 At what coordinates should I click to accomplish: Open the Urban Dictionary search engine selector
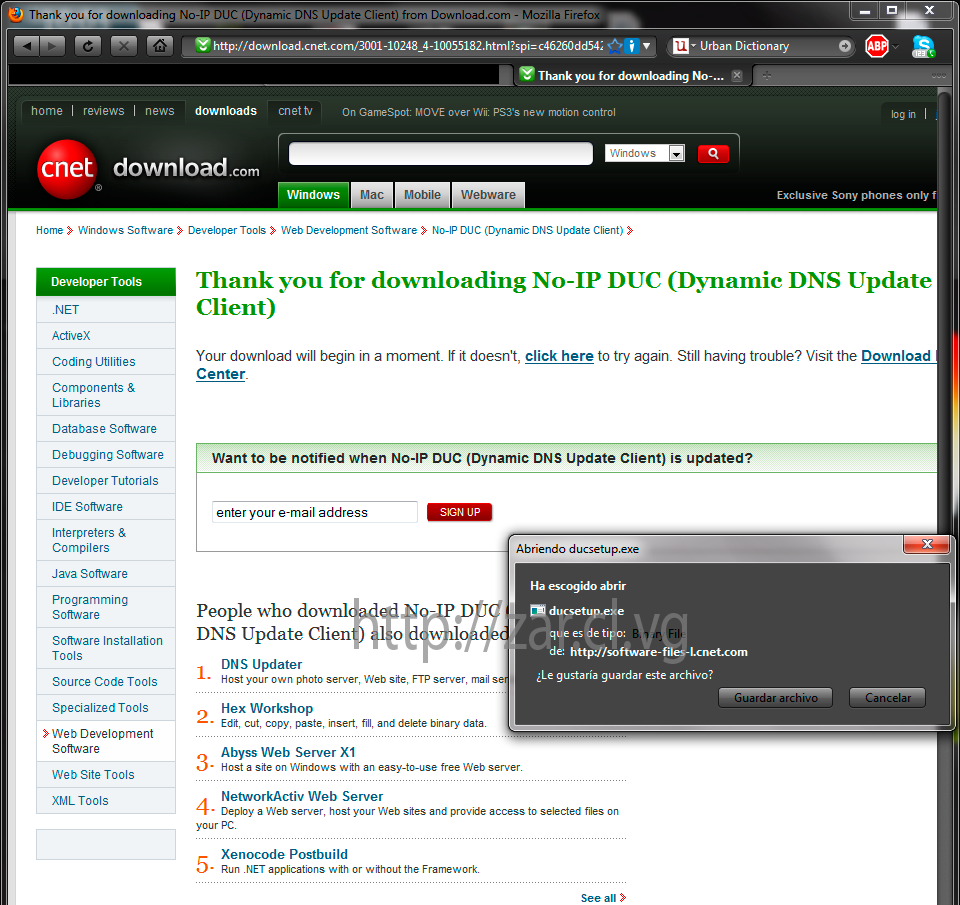pos(684,46)
